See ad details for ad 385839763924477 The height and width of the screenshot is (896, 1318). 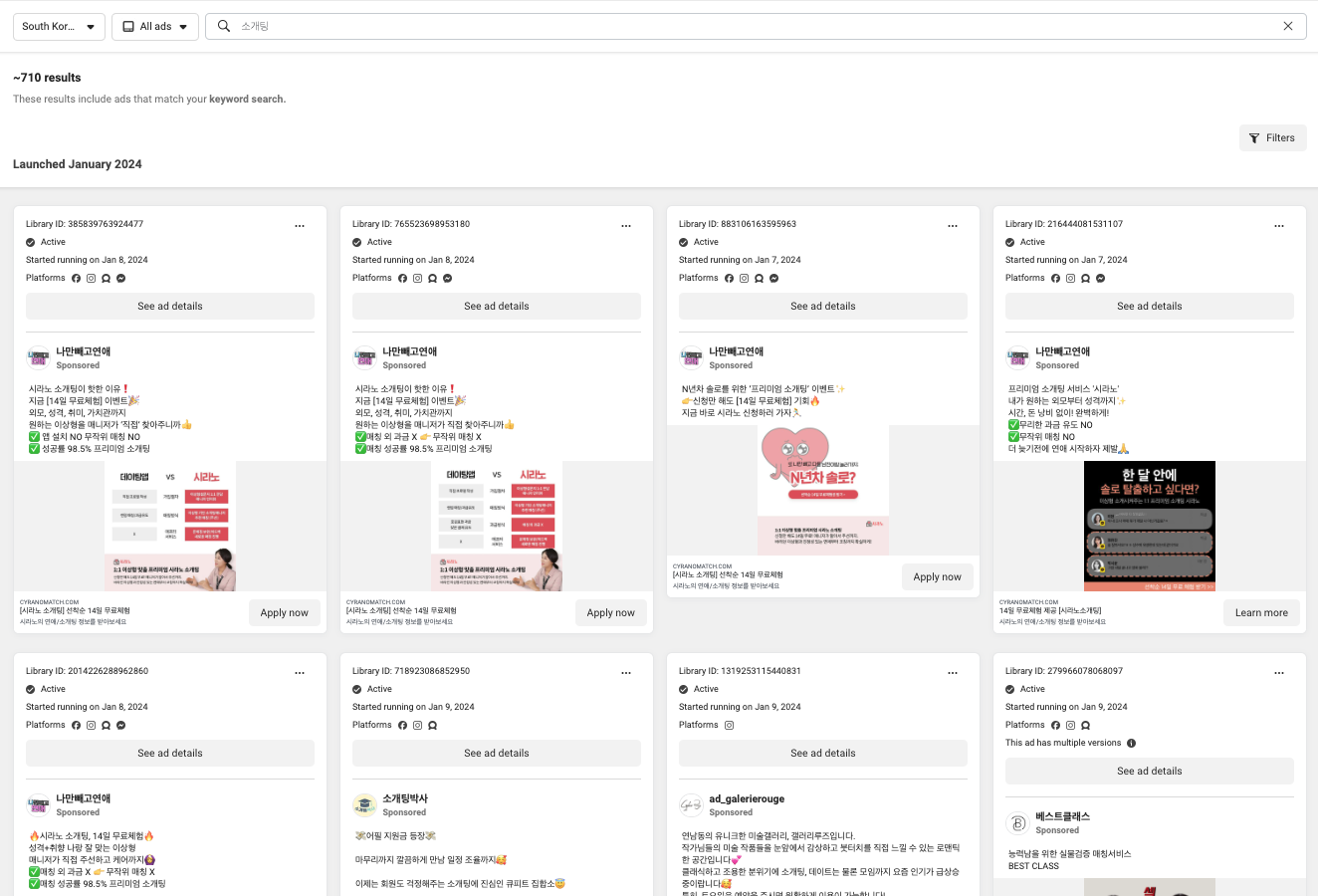tap(170, 307)
